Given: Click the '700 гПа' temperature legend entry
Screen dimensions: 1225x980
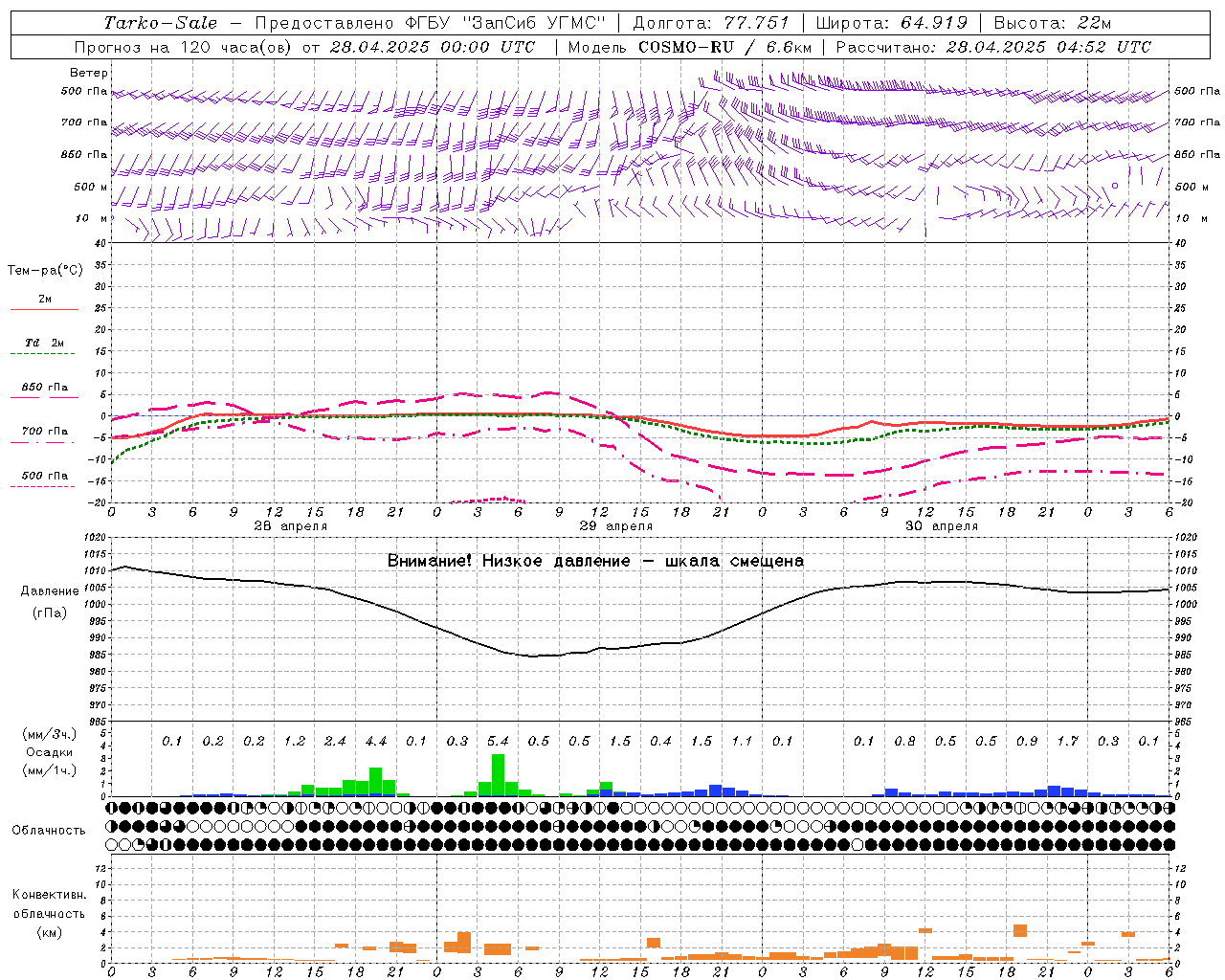Looking at the screenshot, I should click(45, 432).
